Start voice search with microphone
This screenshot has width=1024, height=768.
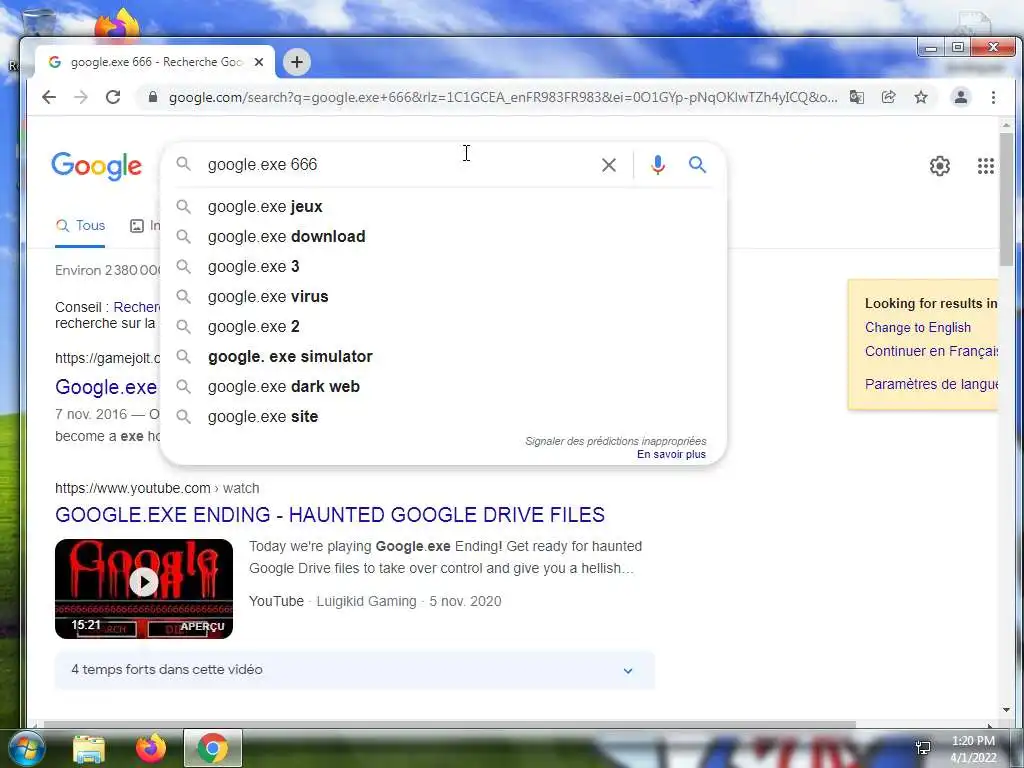pyautogui.click(x=658, y=165)
